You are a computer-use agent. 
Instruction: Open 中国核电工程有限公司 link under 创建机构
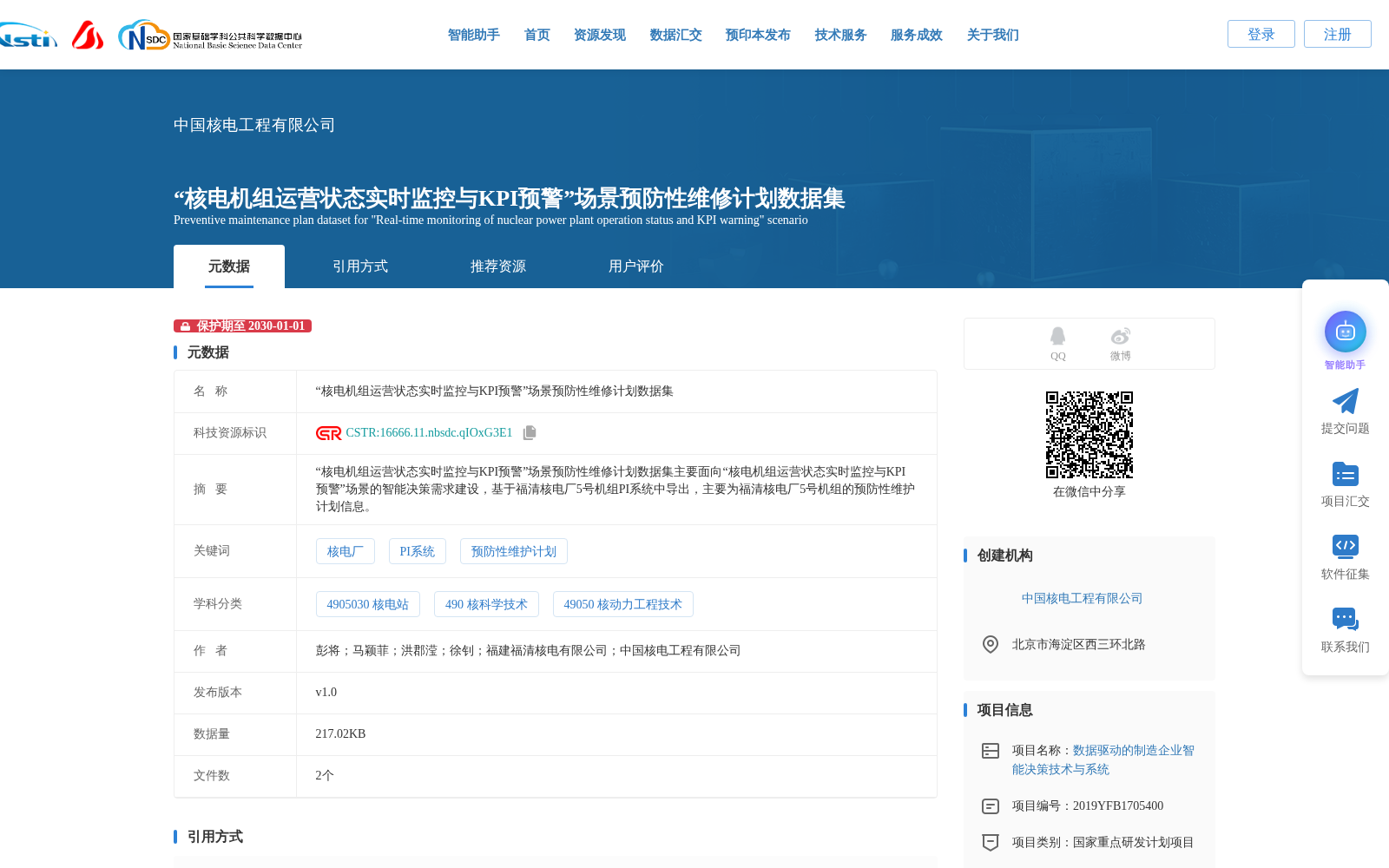[x=1082, y=599]
